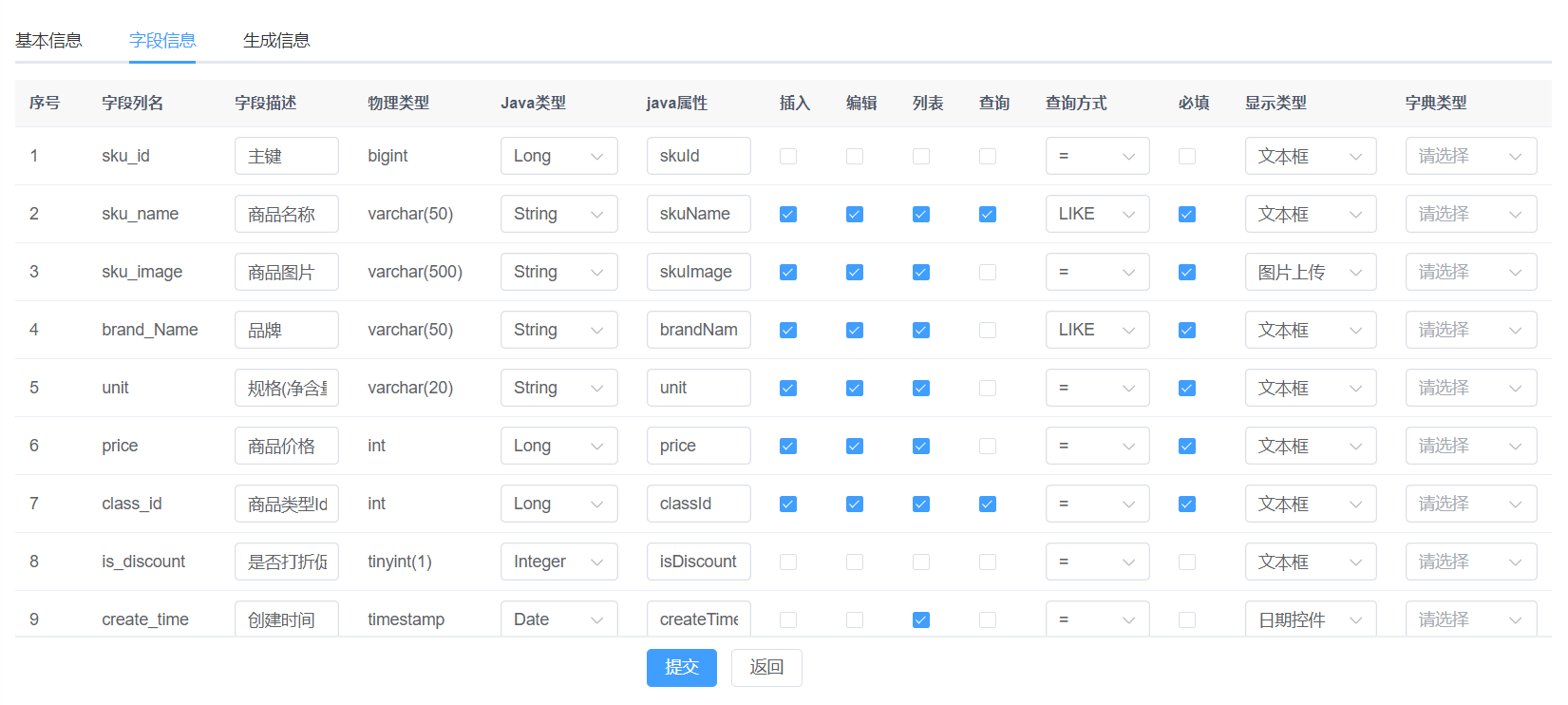Screen dimensions: 1568x705
Task: Uncheck 必填 checkbox for price row
Action: (1187, 447)
